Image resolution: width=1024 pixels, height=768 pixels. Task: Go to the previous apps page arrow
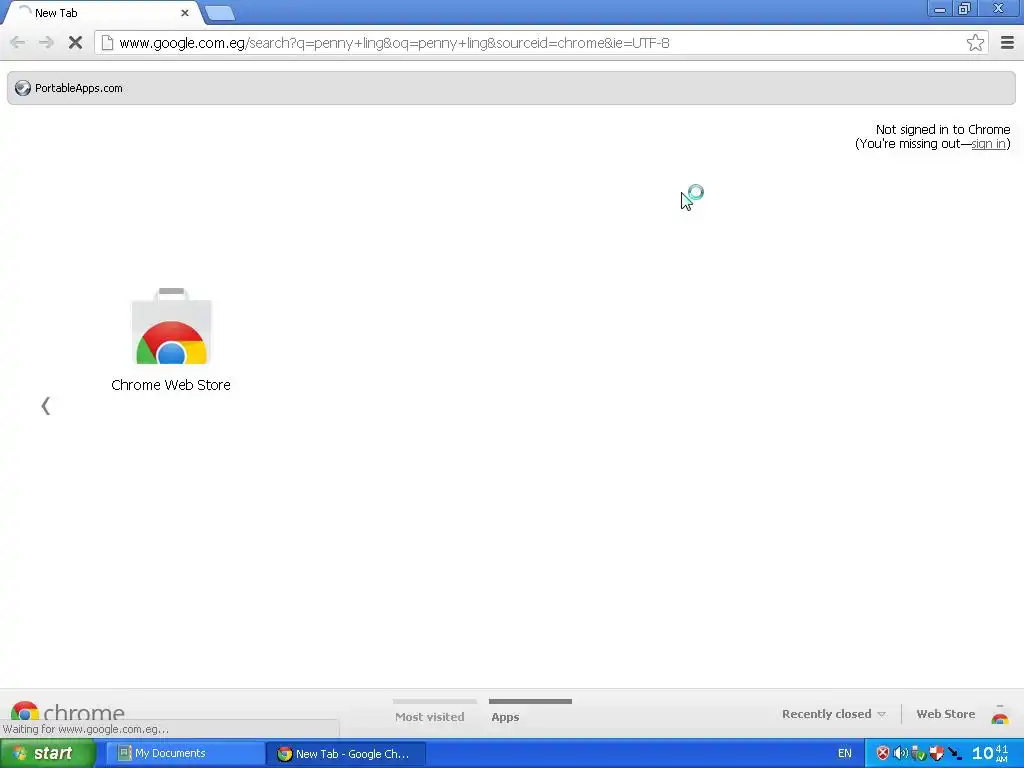click(x=45, y=406)
